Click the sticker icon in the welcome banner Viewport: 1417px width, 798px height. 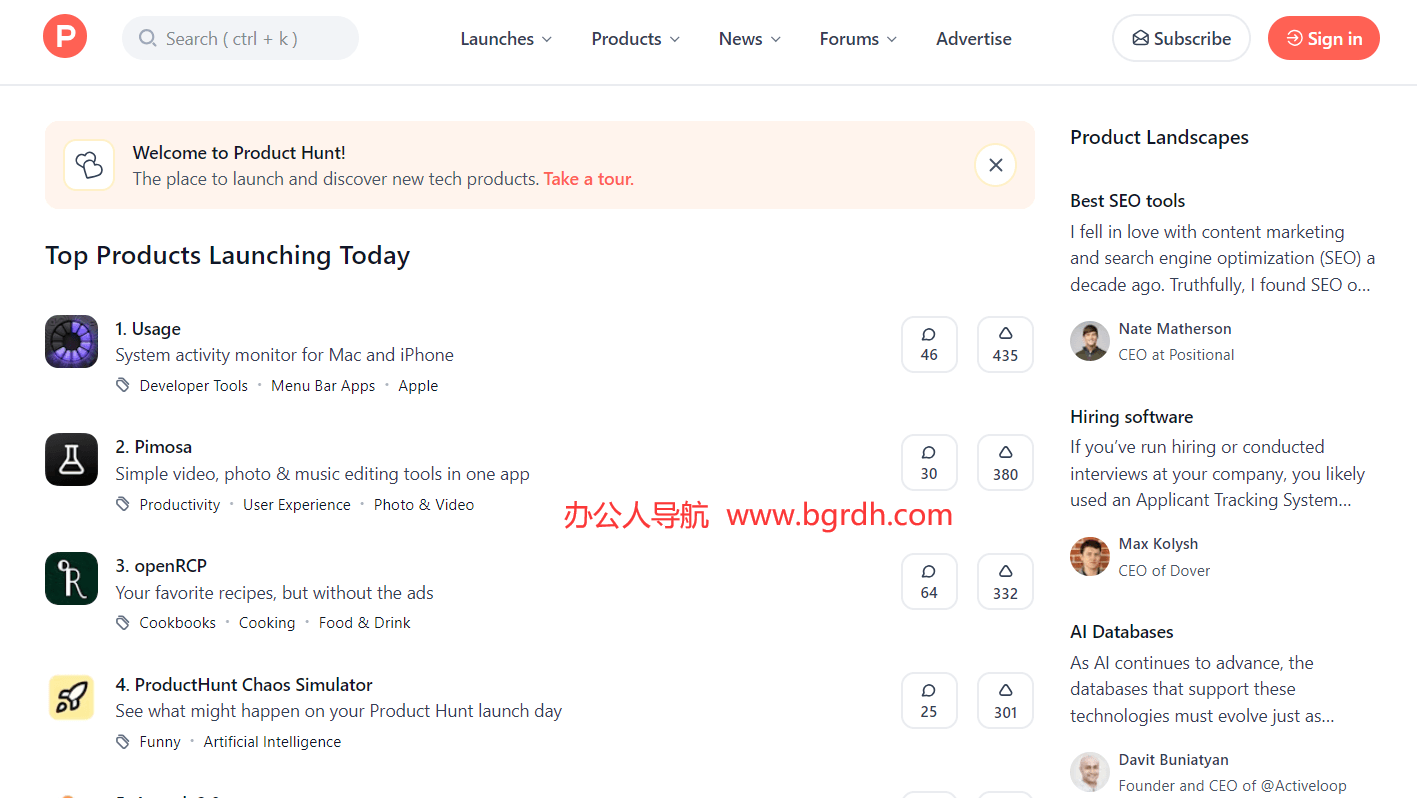(x=88, y=164)
